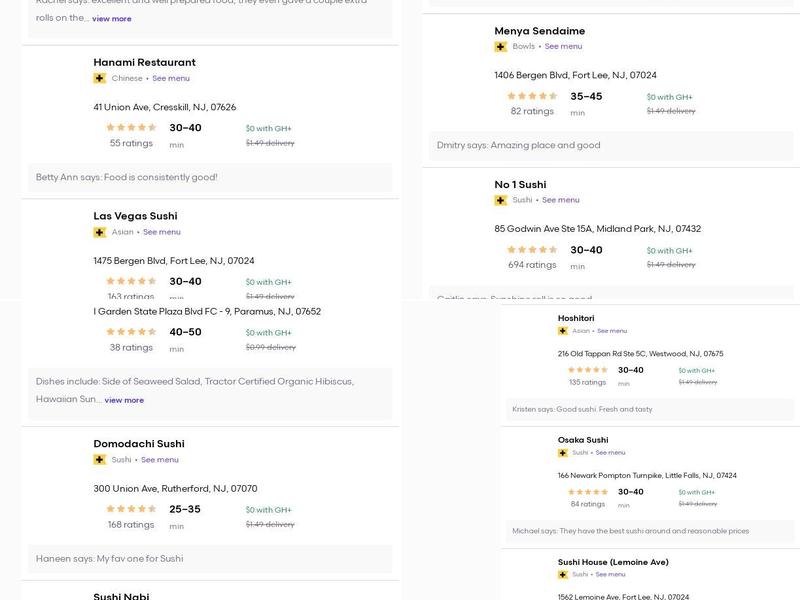Open See menu link for Las Vegas Sushi
The image size is (800, 600).
162,232
